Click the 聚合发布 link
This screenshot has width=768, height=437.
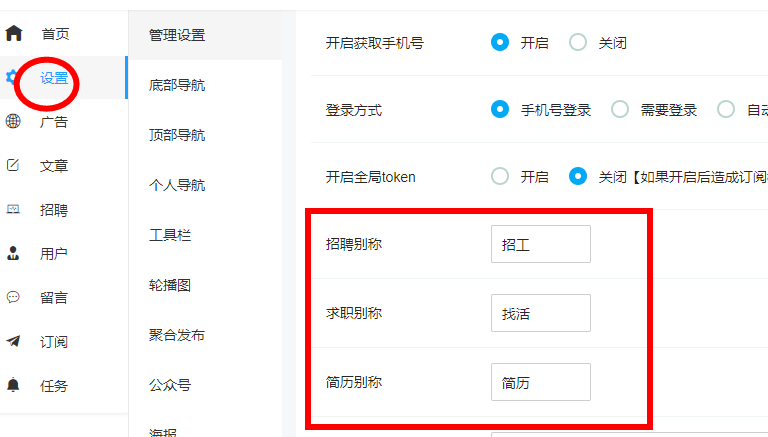pyautogui.click(x=177, y=335)
